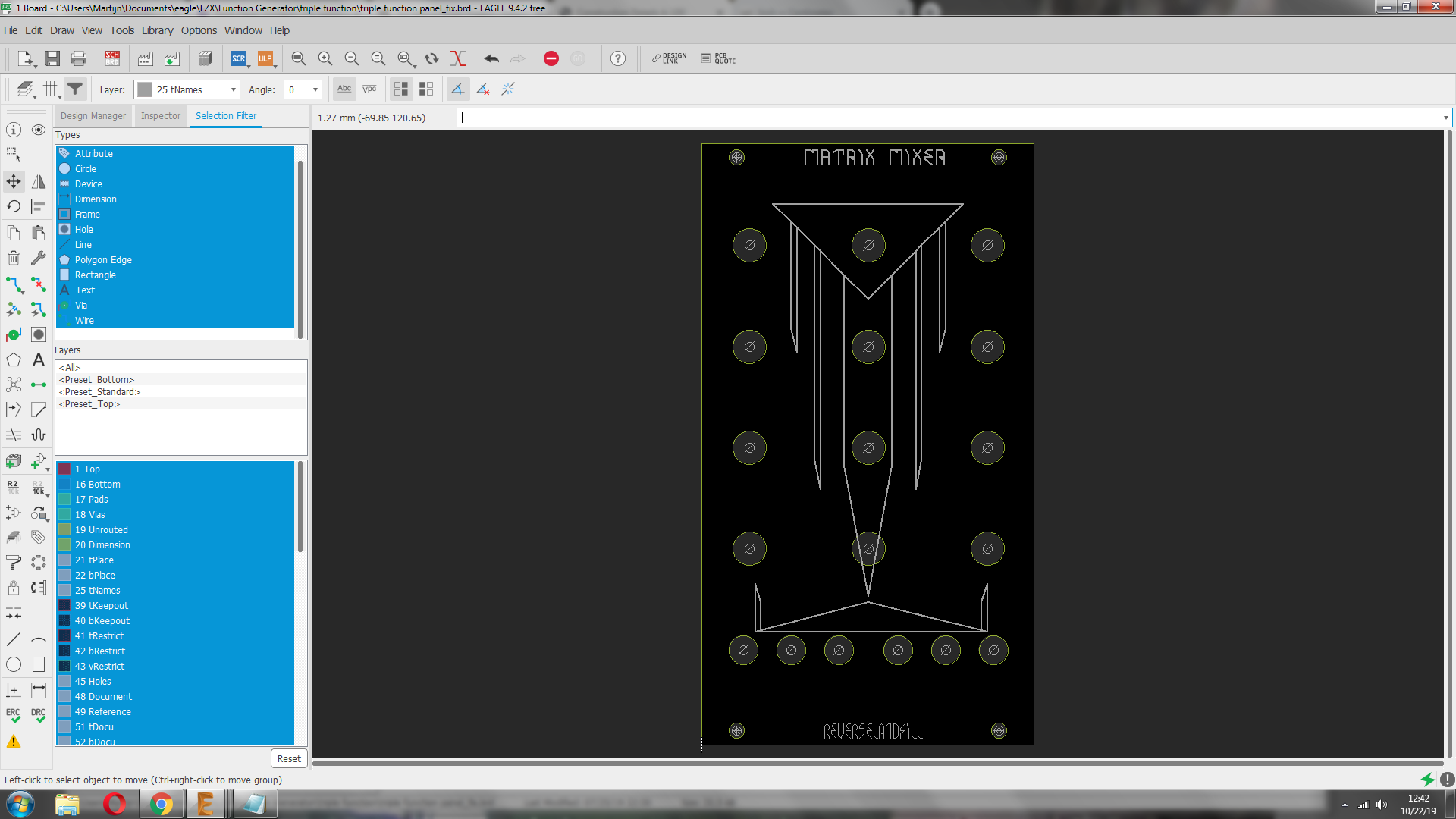Run DRC check icon

(39, 715)
